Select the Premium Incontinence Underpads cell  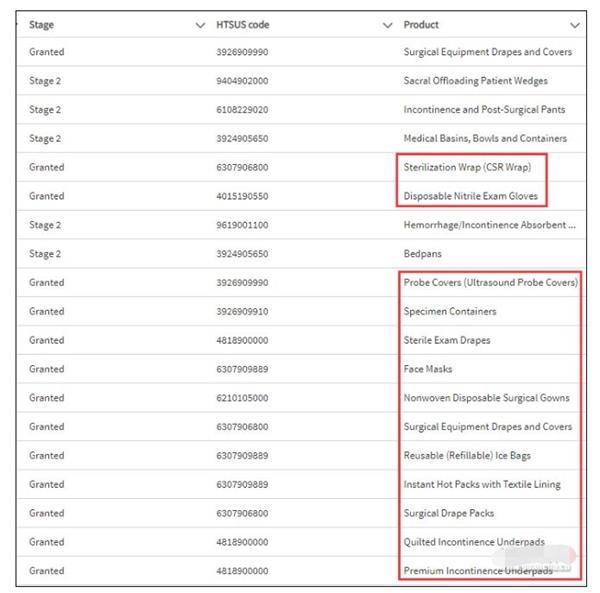point(478,571)
